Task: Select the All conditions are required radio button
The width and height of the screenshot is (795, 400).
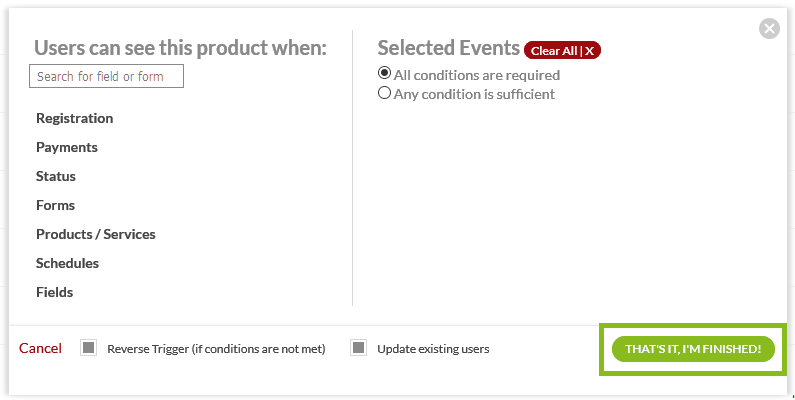Action: [384, 74]
